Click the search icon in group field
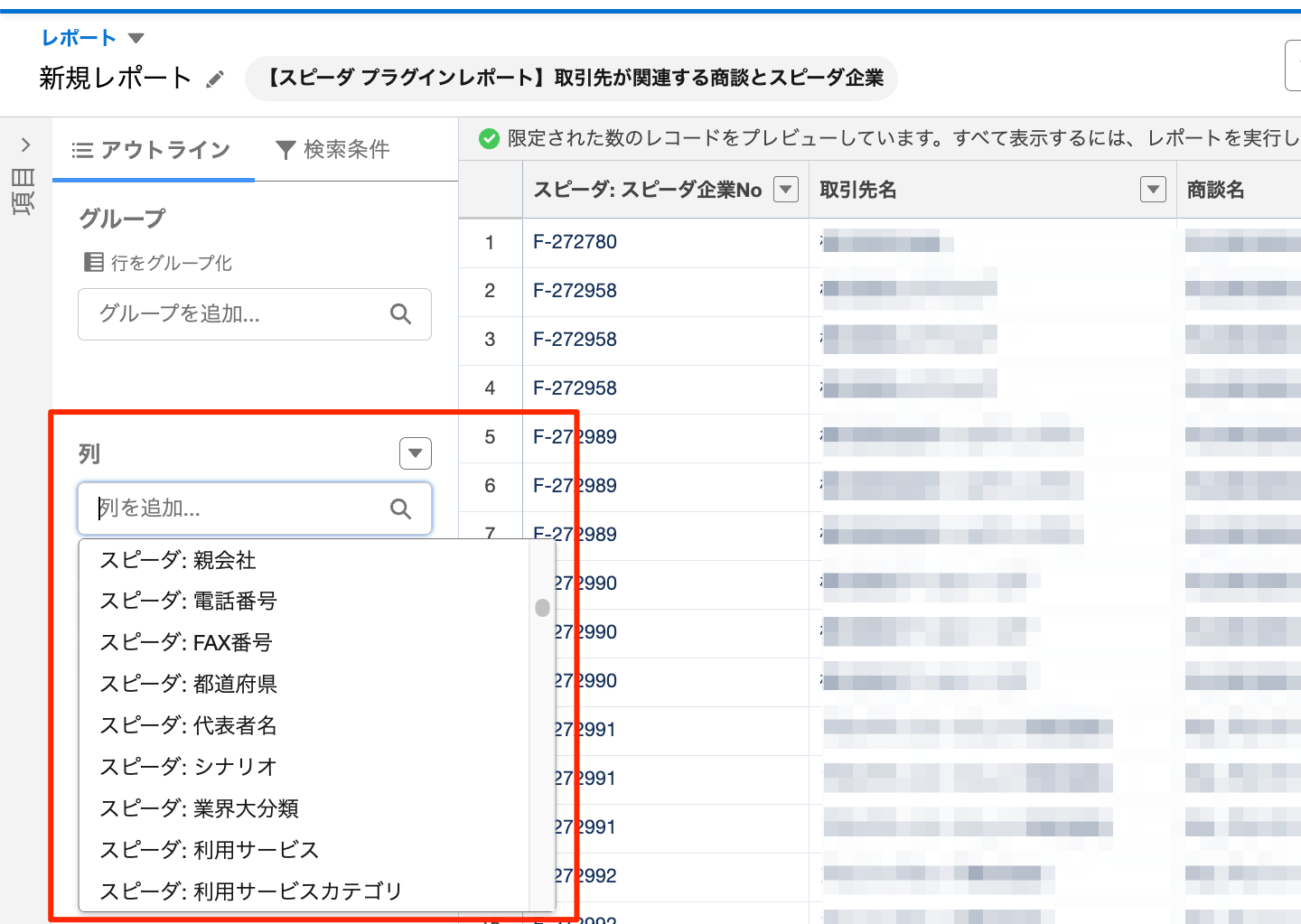Viewport: 1301px width, 924px height. [x=400, y=314]
